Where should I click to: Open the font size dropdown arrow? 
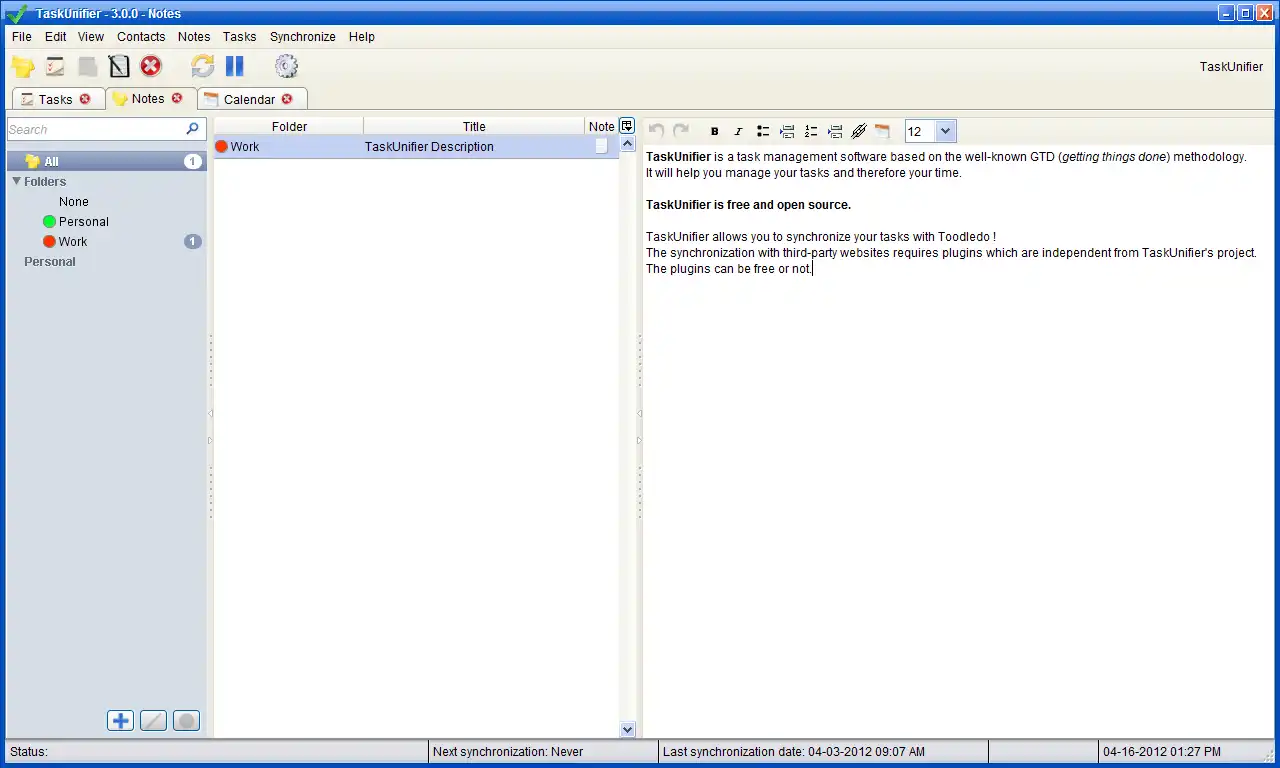click(946, 131)
